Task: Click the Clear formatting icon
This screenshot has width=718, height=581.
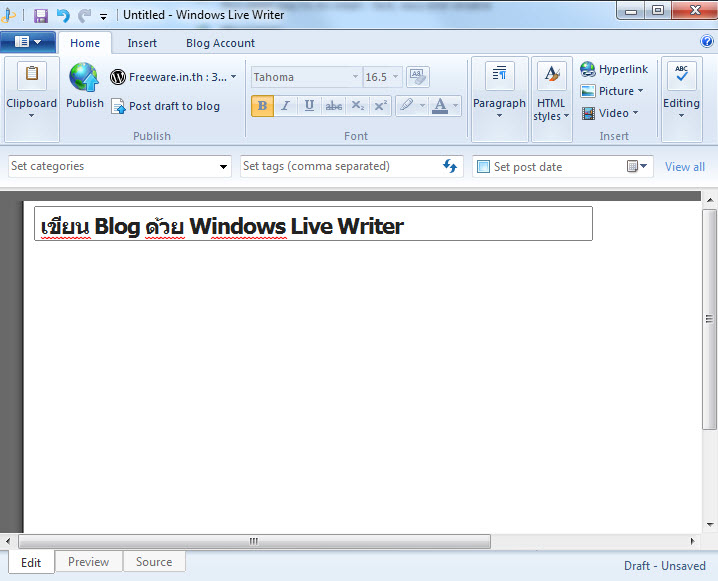Action: coord(417,77)
